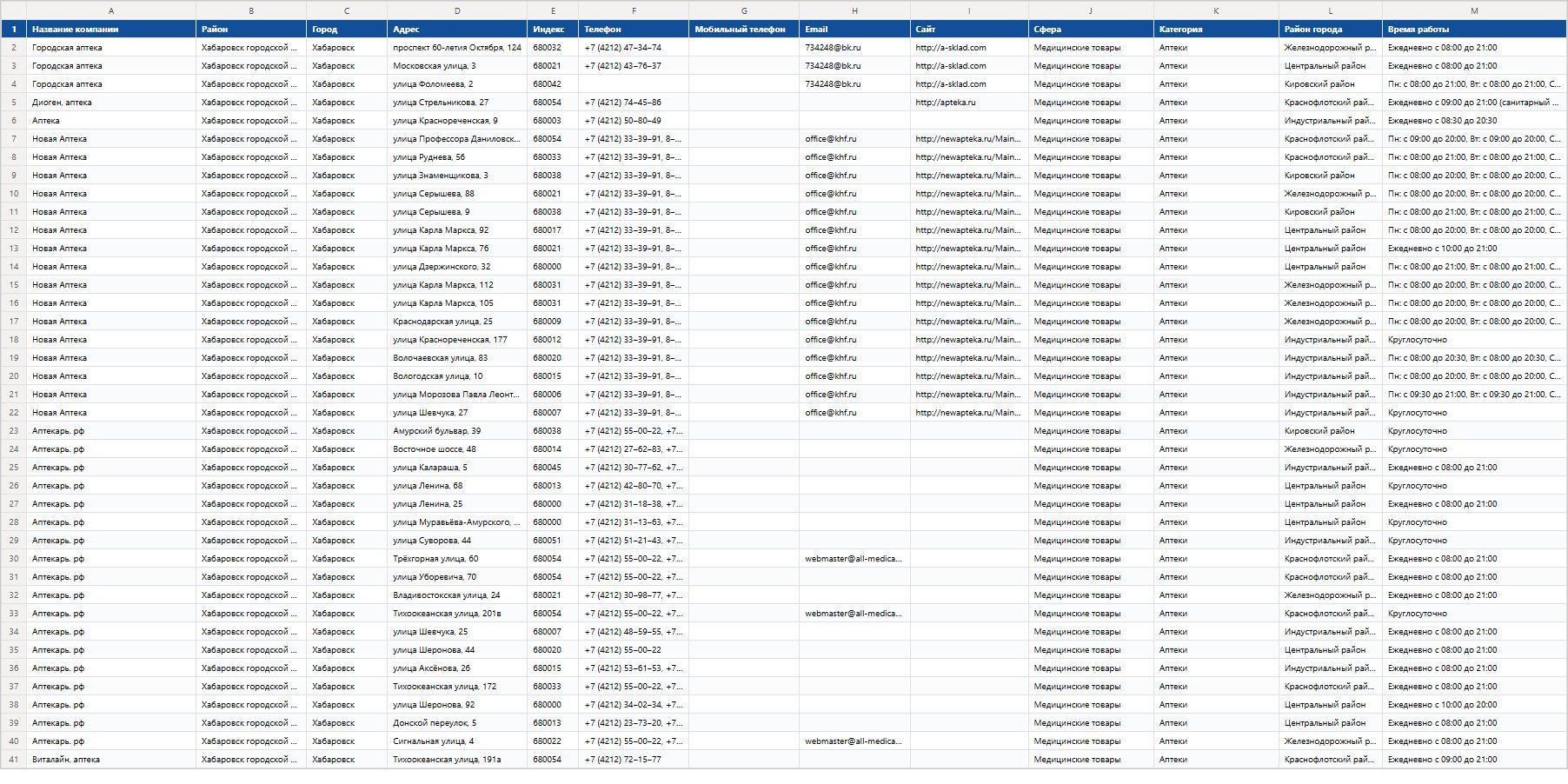Click the 'Сфера' header cell

(1091, 29)
